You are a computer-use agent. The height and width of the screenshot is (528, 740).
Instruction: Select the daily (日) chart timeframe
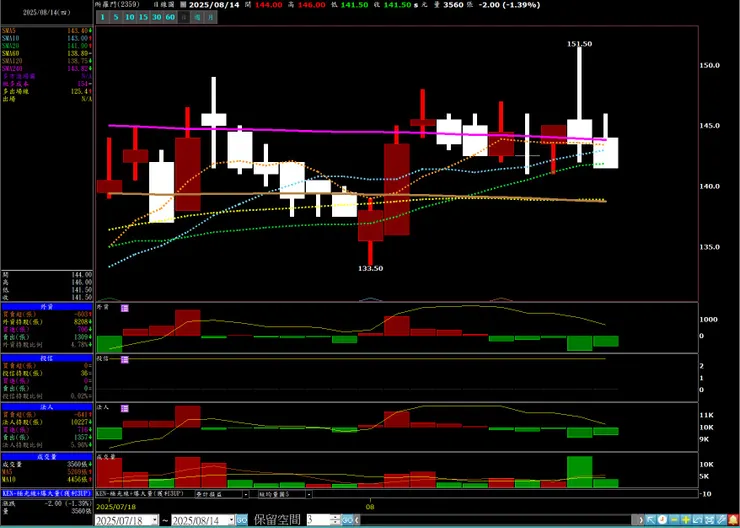[184, 17]
